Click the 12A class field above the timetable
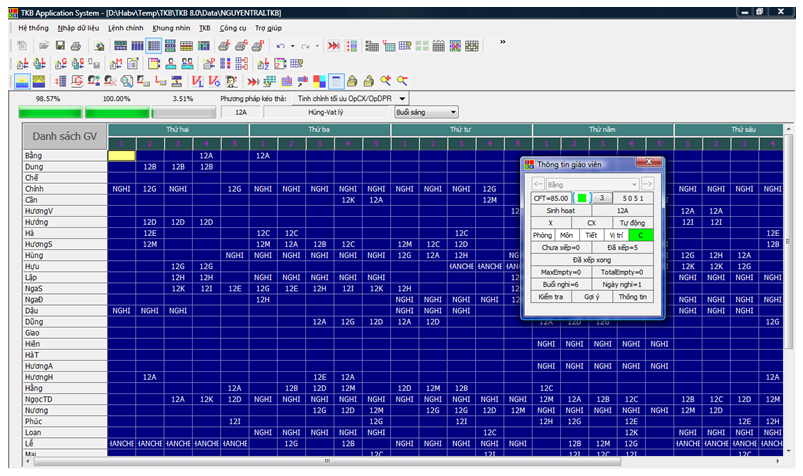Viewport: 803px width, 476px height. tap(241, 112)
